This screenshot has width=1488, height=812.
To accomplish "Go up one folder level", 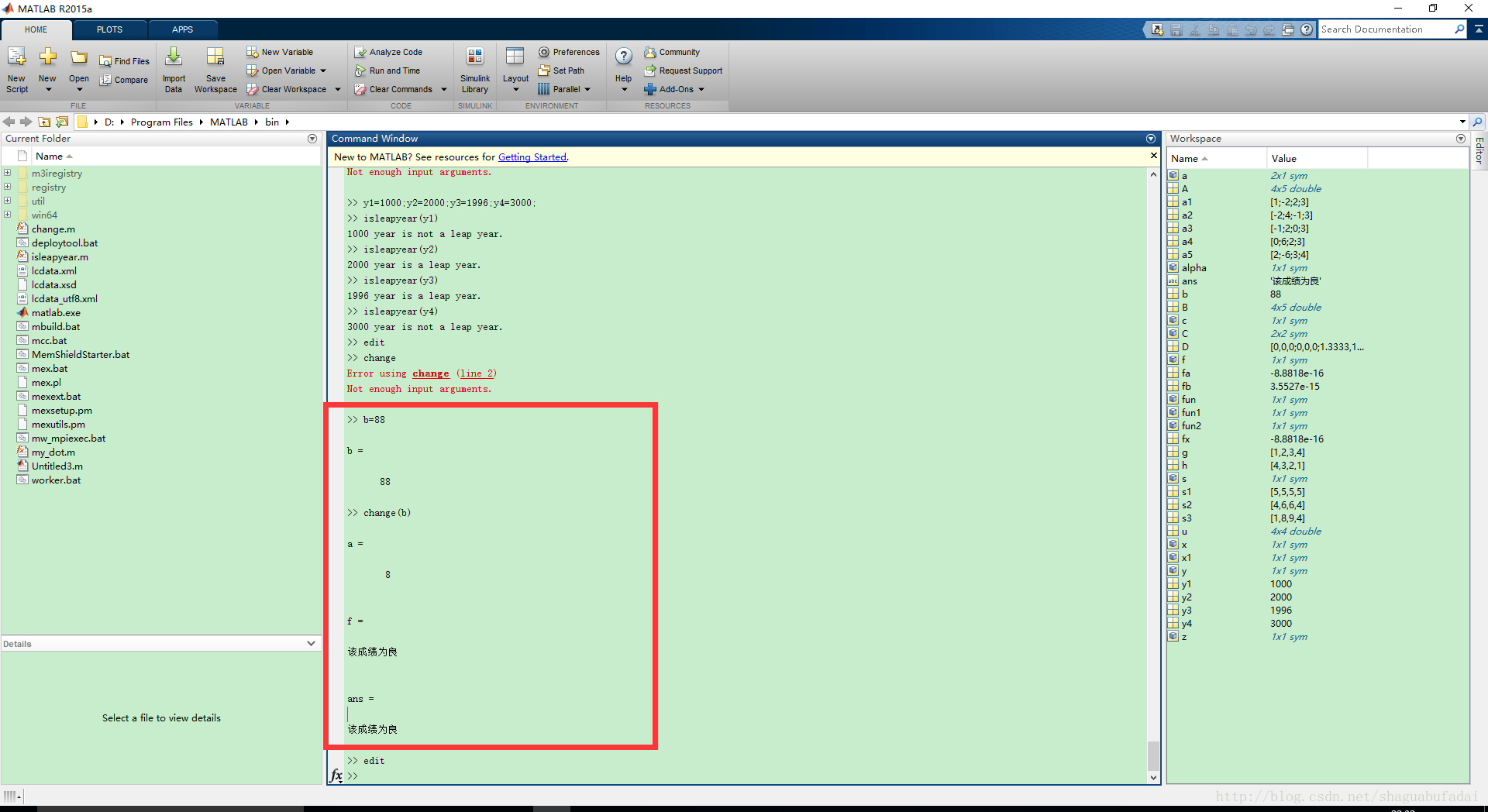I will tap(44, 122).
